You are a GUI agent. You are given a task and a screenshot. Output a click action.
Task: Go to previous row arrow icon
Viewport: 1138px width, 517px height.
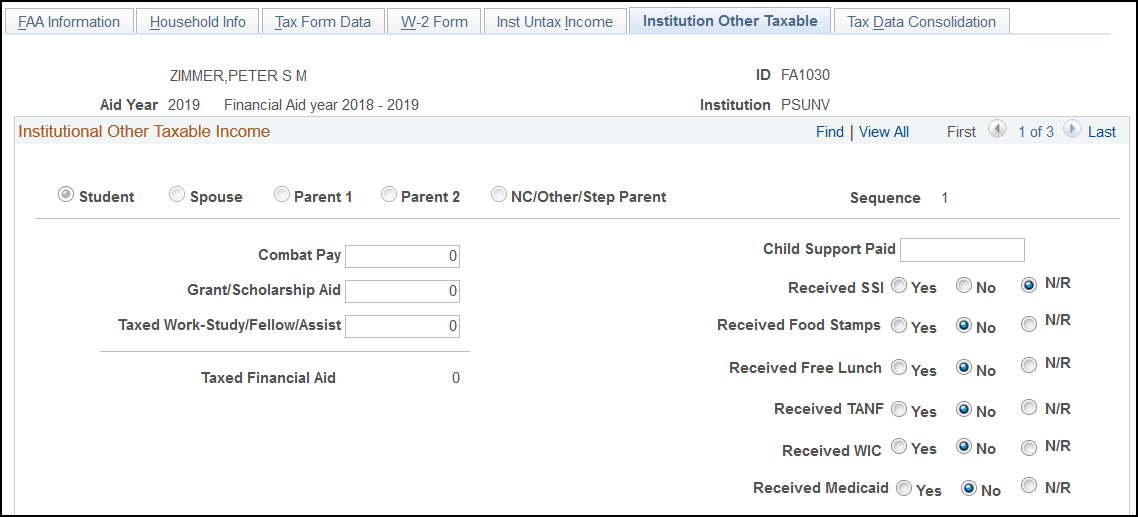[x=997, y=130]
